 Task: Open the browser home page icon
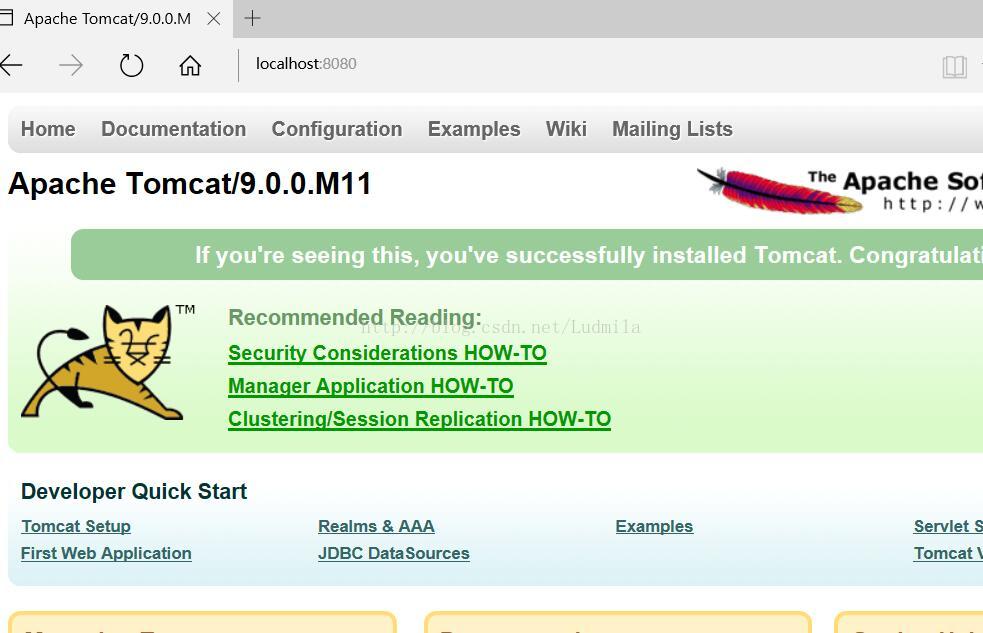coord(190,65)
